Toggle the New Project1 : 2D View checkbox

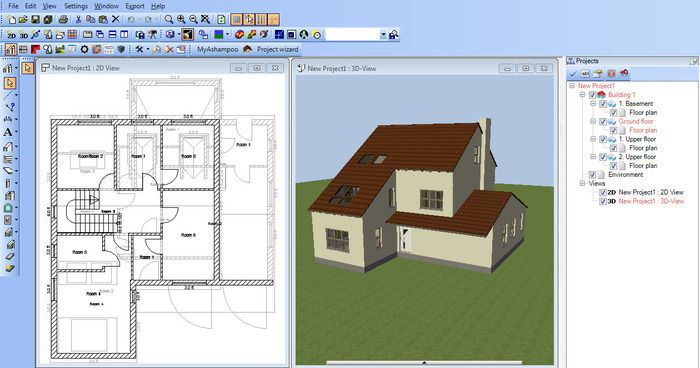click(x=603, y=192)
